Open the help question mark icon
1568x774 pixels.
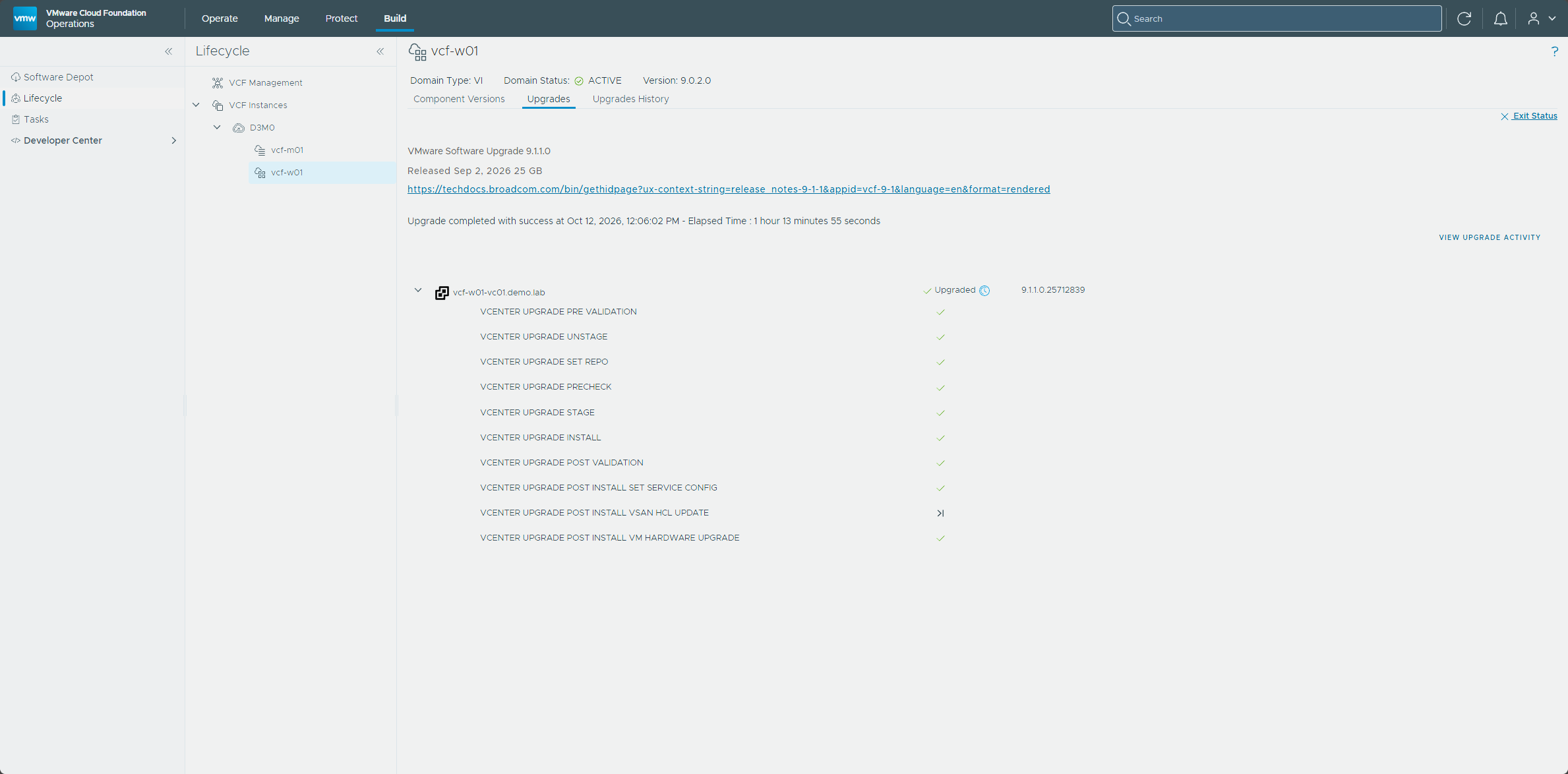1554,51
